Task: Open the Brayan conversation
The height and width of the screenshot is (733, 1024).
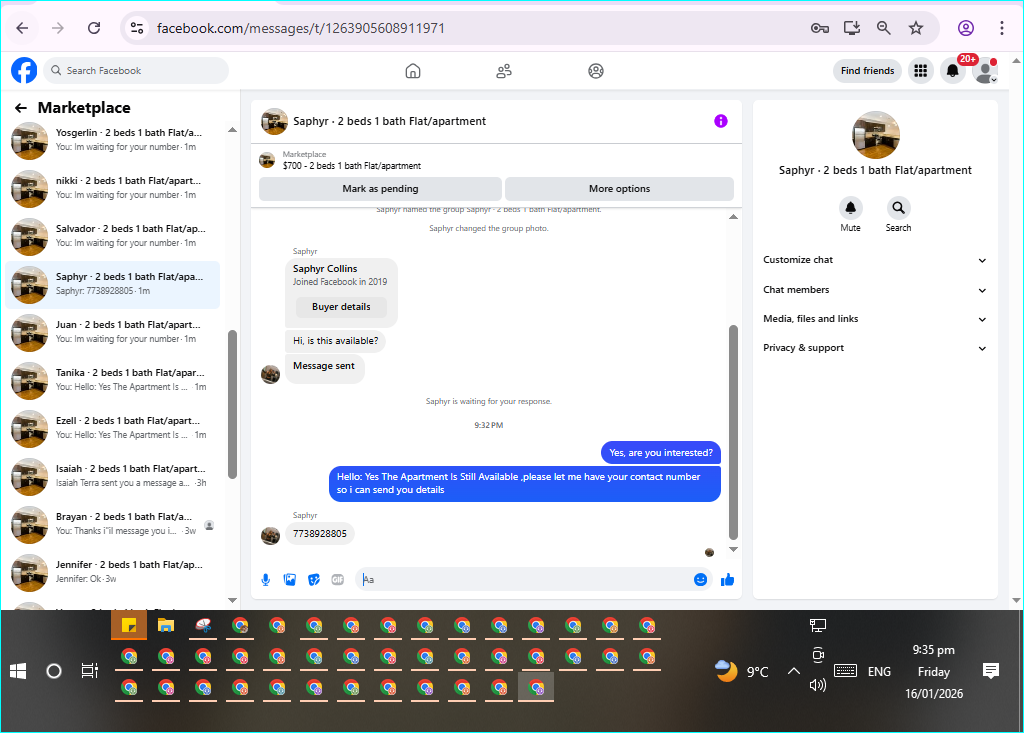Action: tap(112, 525)
